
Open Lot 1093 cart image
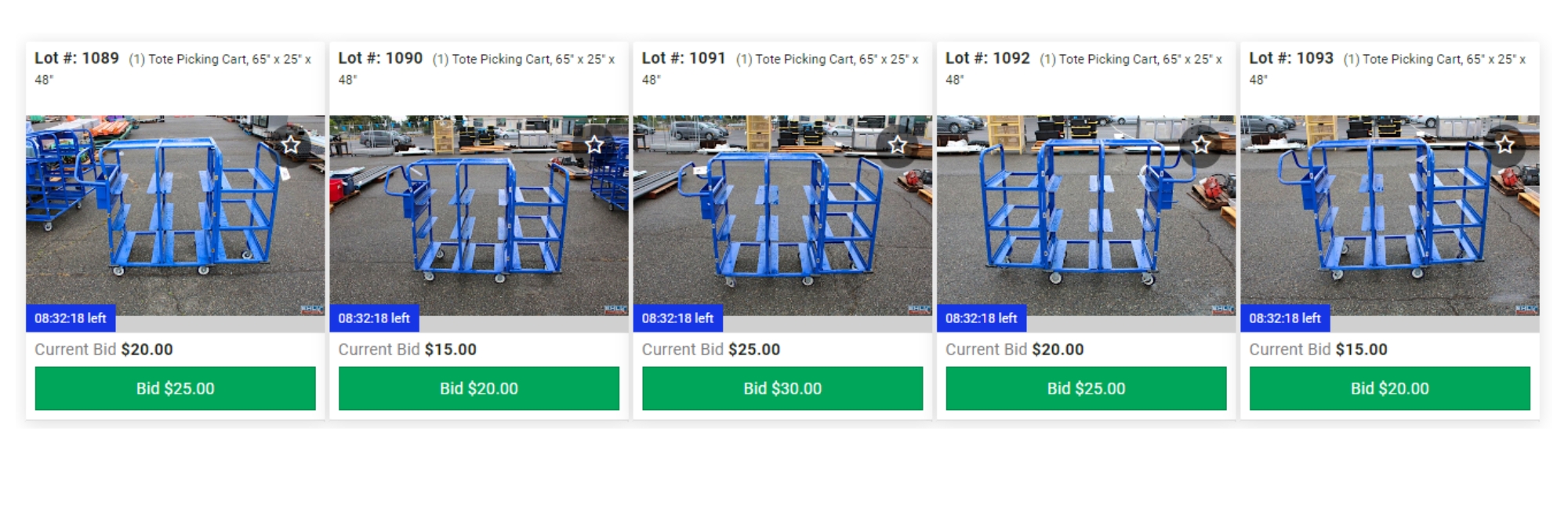[x=1390, y=216]
